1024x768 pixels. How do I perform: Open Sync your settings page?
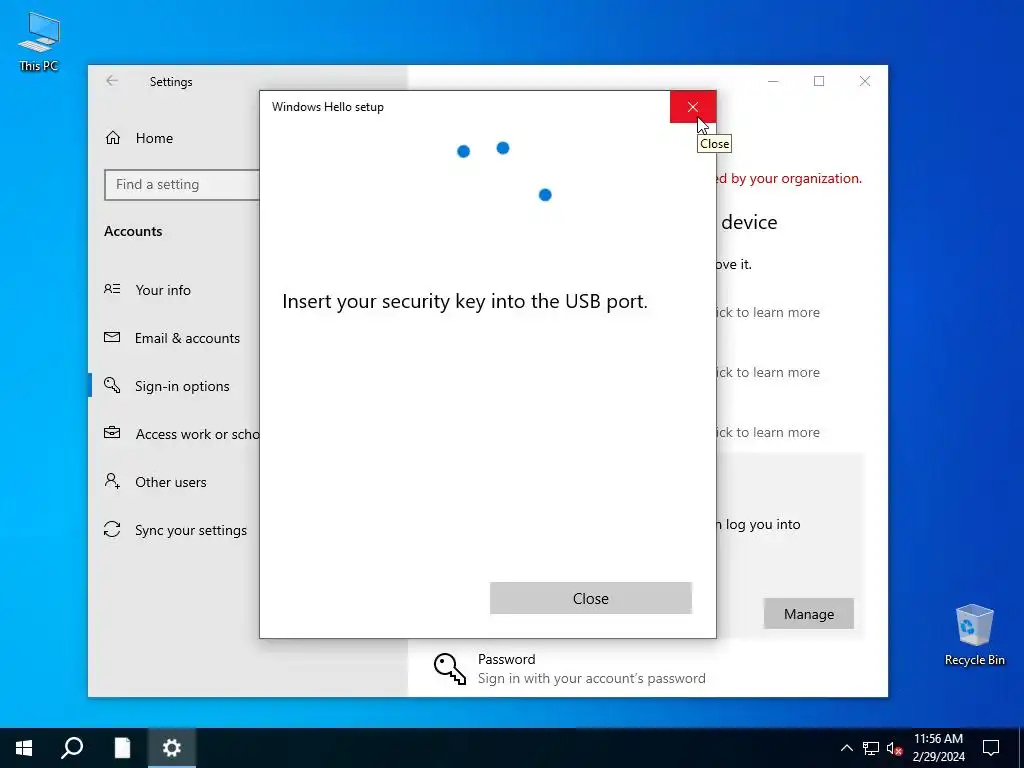click(191, 530)
